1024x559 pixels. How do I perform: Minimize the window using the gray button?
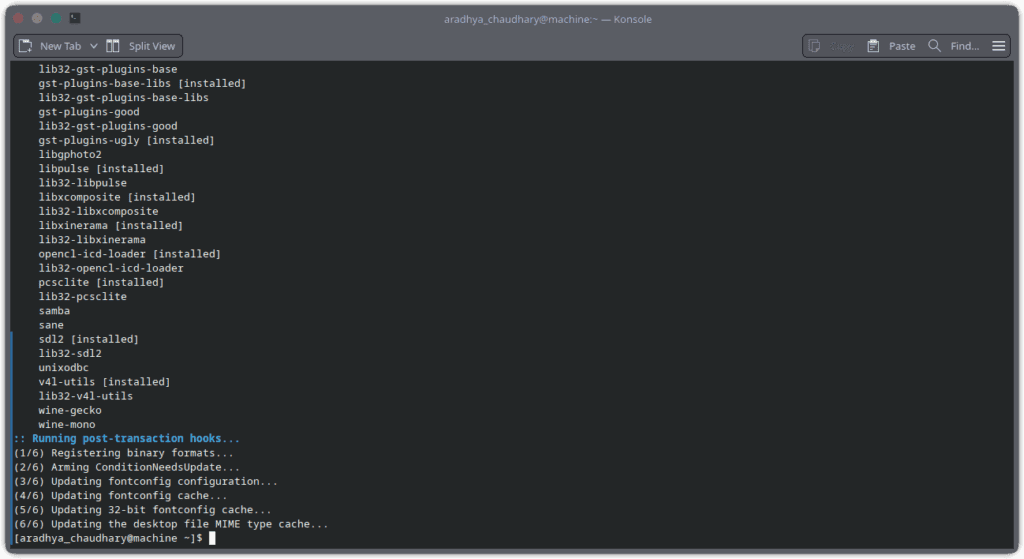[37, 18]
